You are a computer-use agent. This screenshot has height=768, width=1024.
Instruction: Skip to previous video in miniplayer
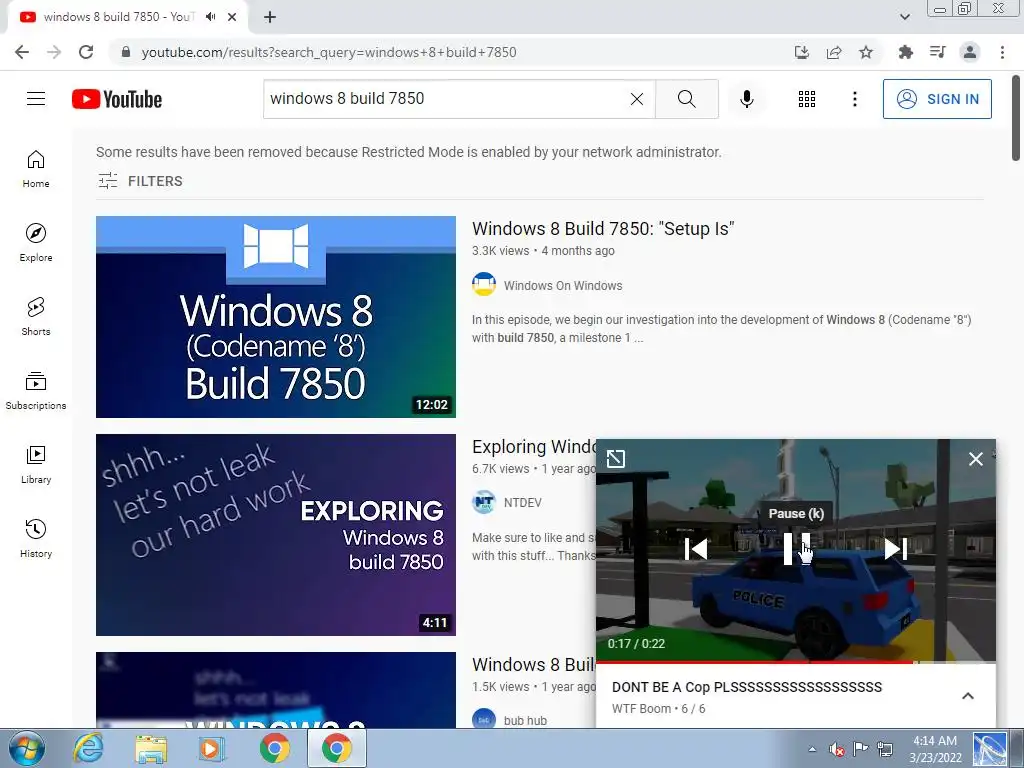[696, 549]
